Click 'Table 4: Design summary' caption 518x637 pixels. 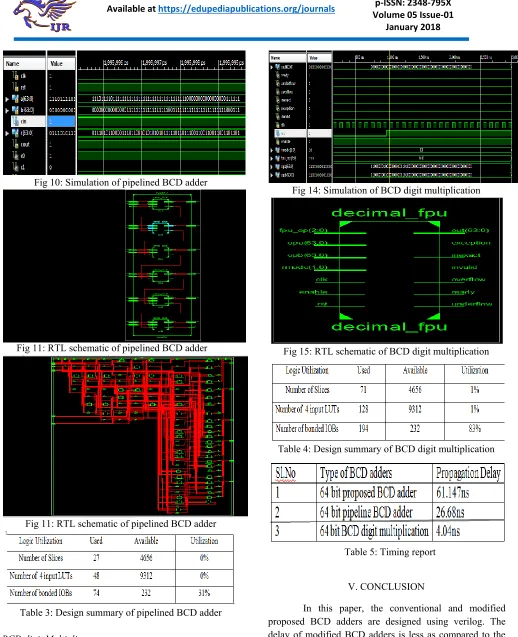[386, 449]
